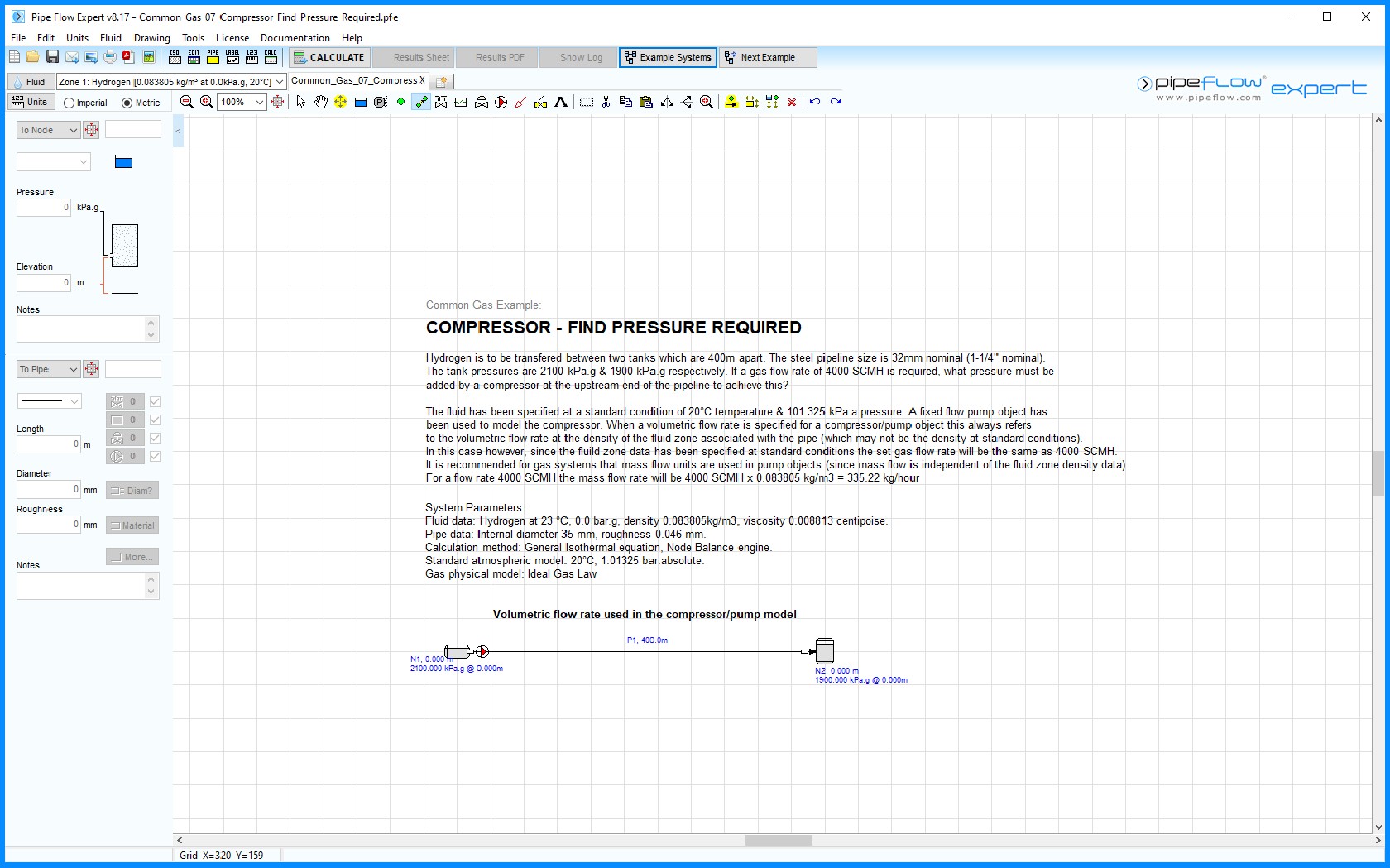Click the PDF export icon
Screen dimensions: 1390x868
[x=128, y=57]
